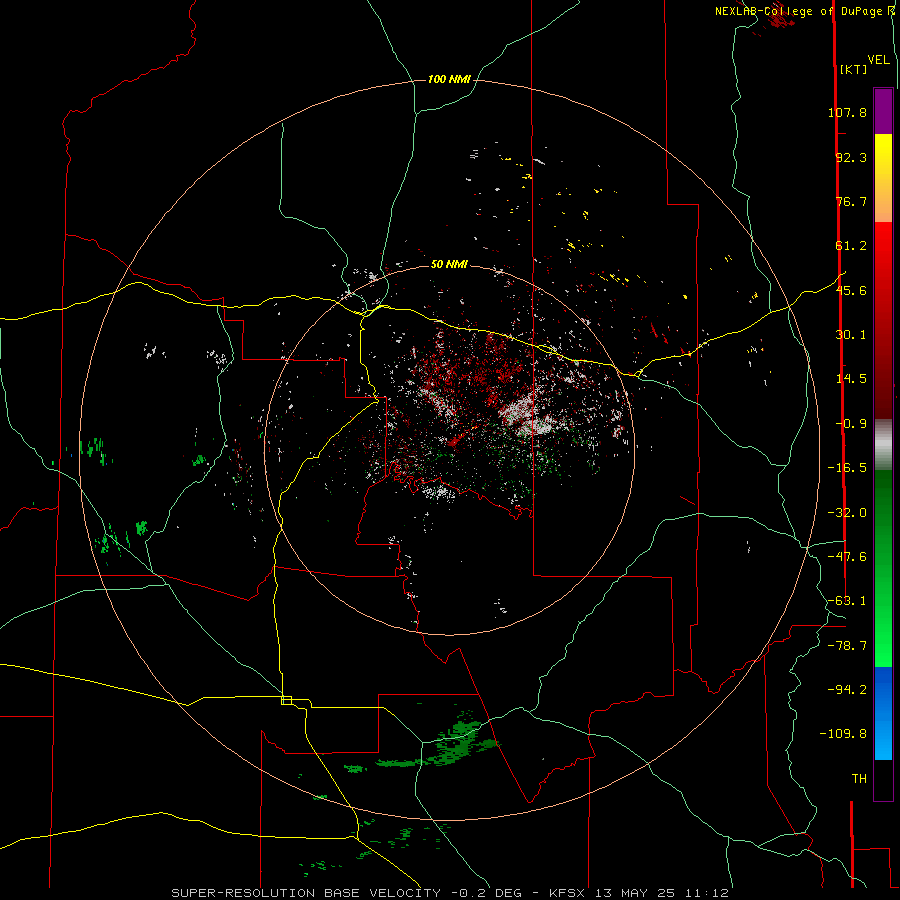Select the 61.2 legend value
The width and height of the screenshot is (900, 900).
851,246
